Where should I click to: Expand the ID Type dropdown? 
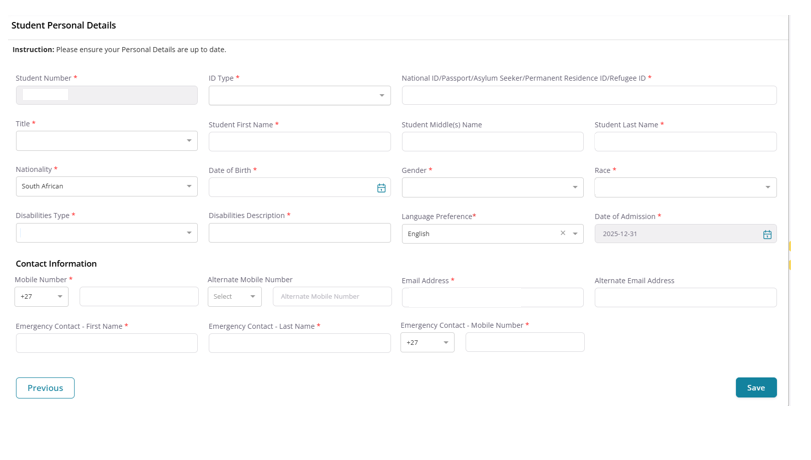[x=299, y=96]
